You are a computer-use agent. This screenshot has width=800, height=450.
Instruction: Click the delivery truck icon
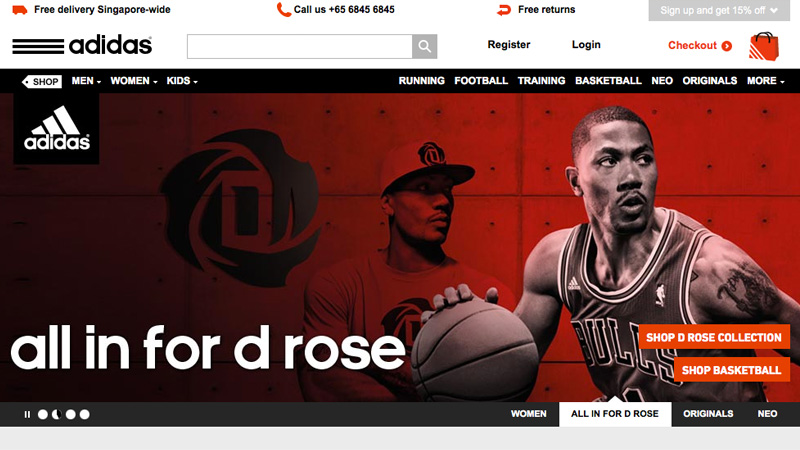pyautogui.click(x=19, y=10)
